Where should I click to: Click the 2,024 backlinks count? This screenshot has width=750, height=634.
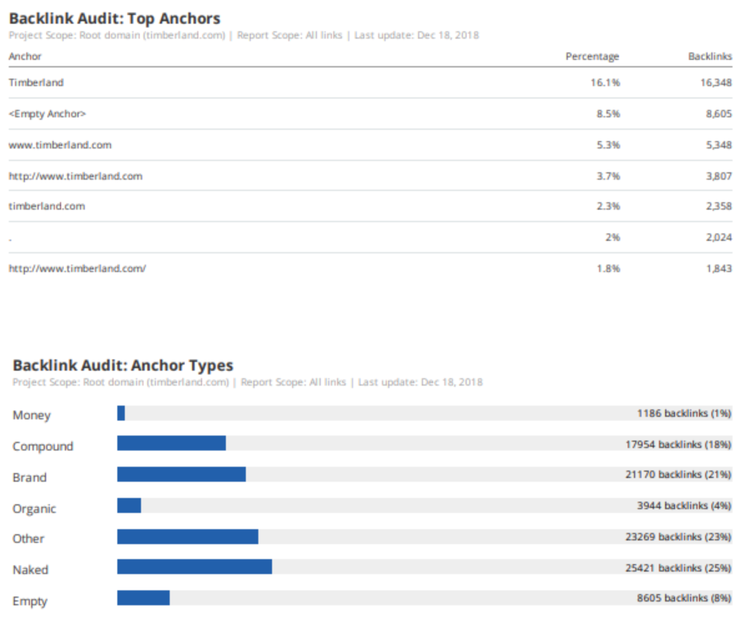[719, 237]
